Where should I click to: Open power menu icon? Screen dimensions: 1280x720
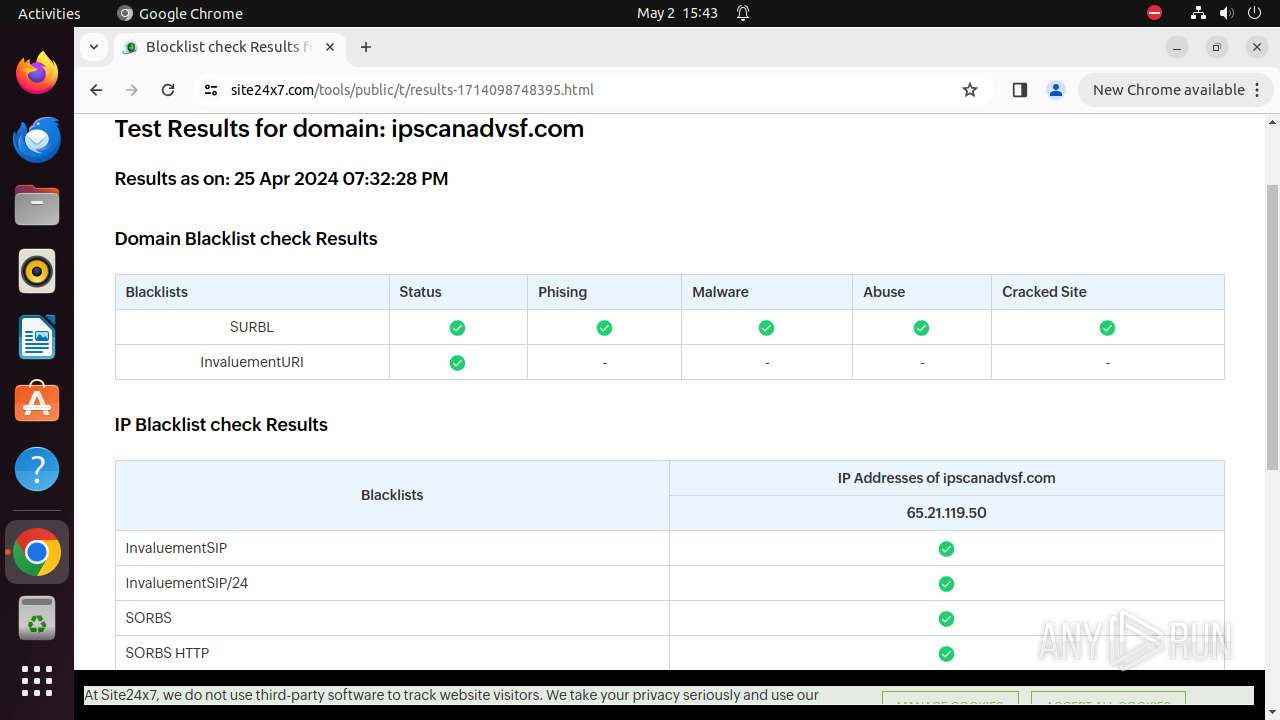tap(1255, 13)
